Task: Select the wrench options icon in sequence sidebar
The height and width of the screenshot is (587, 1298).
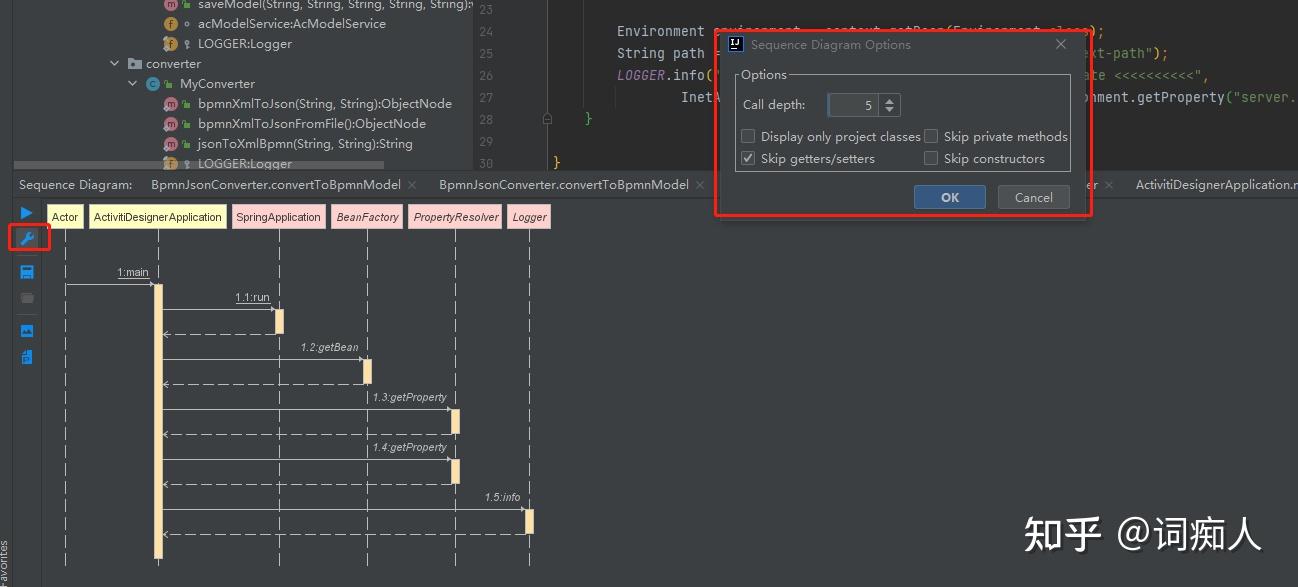Action: click(x=27, y=238)
